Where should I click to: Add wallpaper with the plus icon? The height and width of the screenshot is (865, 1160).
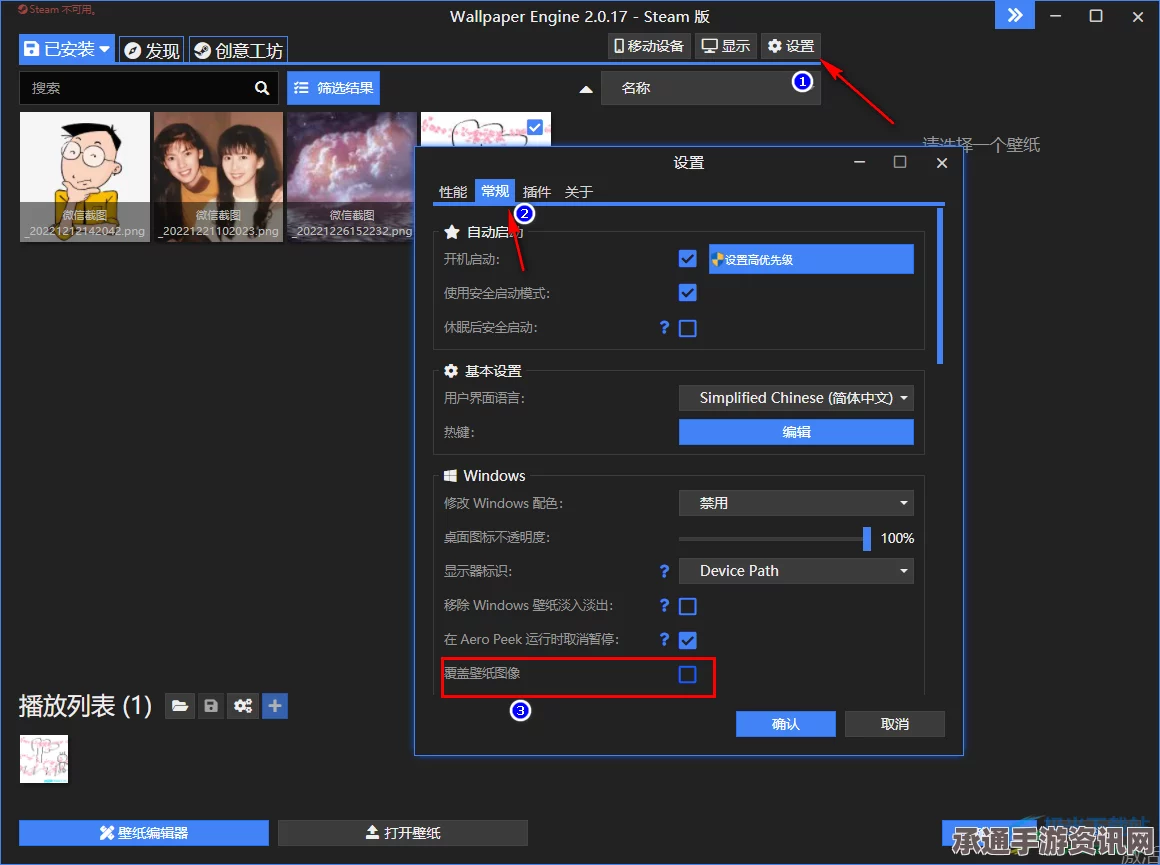point(274,706)
